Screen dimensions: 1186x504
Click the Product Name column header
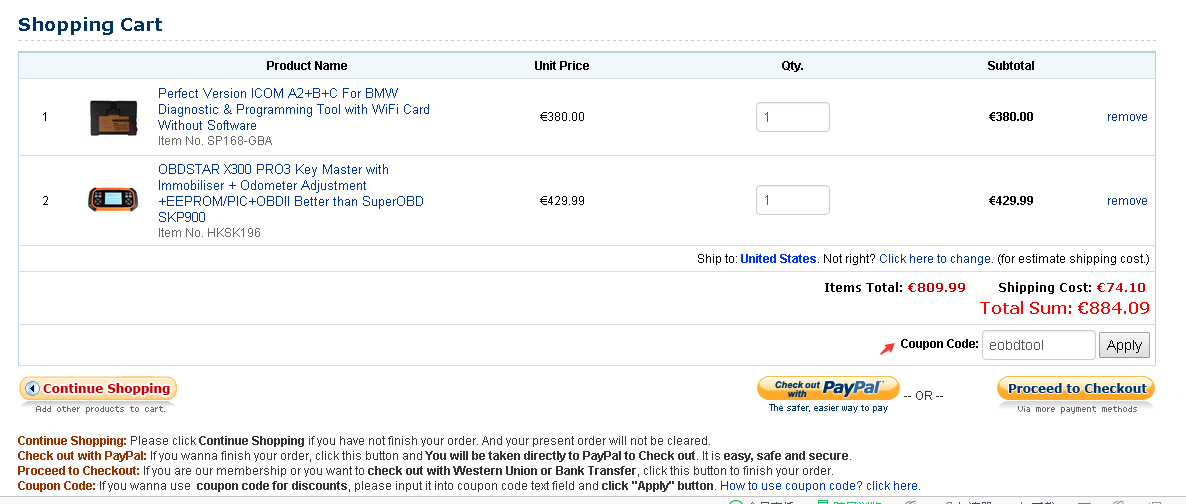click(x=307, y=66)
